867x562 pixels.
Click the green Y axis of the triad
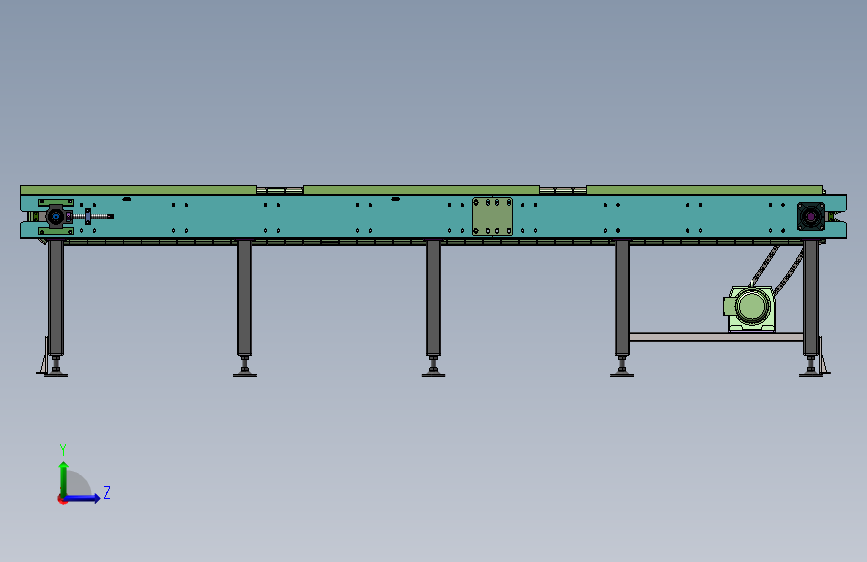pos(64,478)
